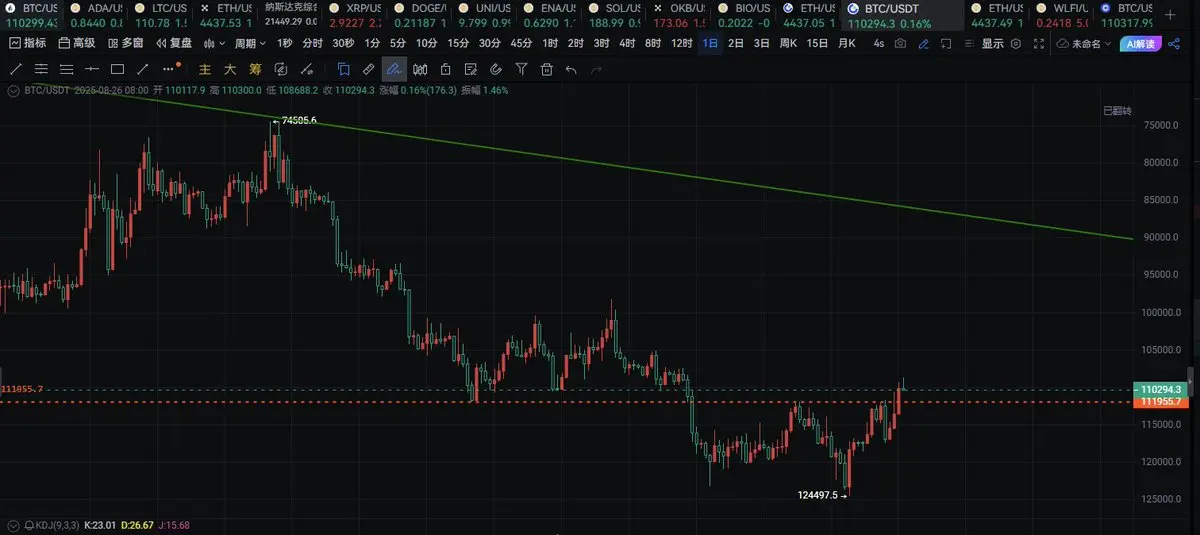Select the 月K monthly interval

[x=847, y=43]
